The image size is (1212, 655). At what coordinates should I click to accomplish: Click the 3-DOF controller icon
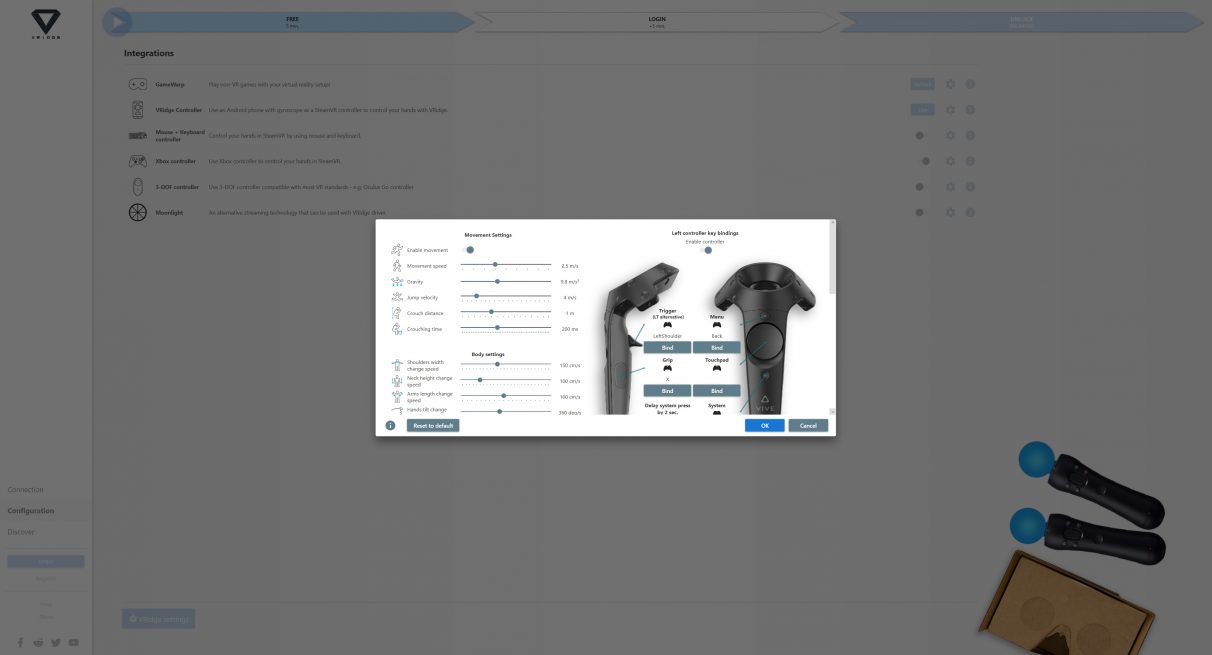point(138,187)
